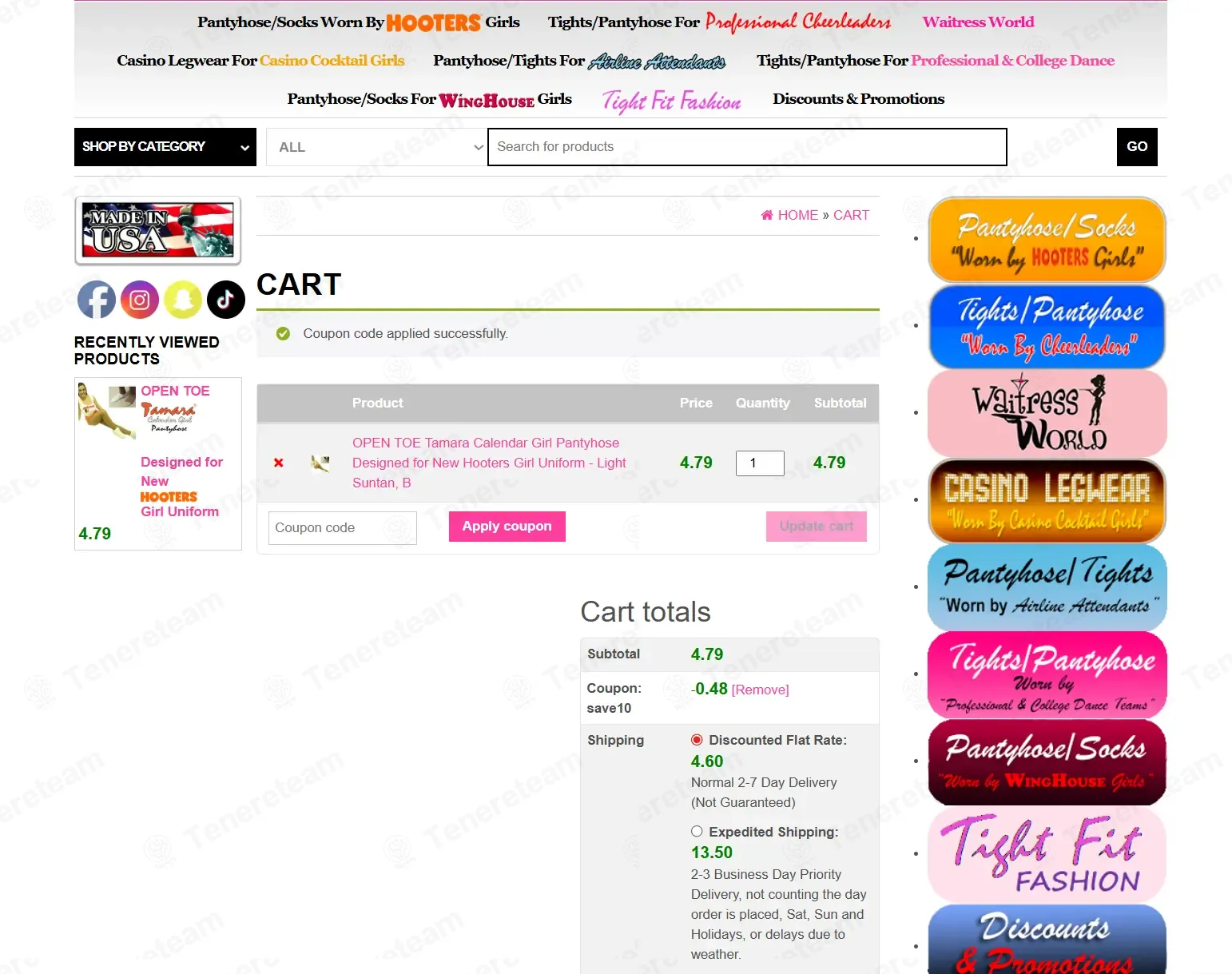Click the GO search button
1232x974 pixels.
pyautogui.click(x=1137, y=147)
